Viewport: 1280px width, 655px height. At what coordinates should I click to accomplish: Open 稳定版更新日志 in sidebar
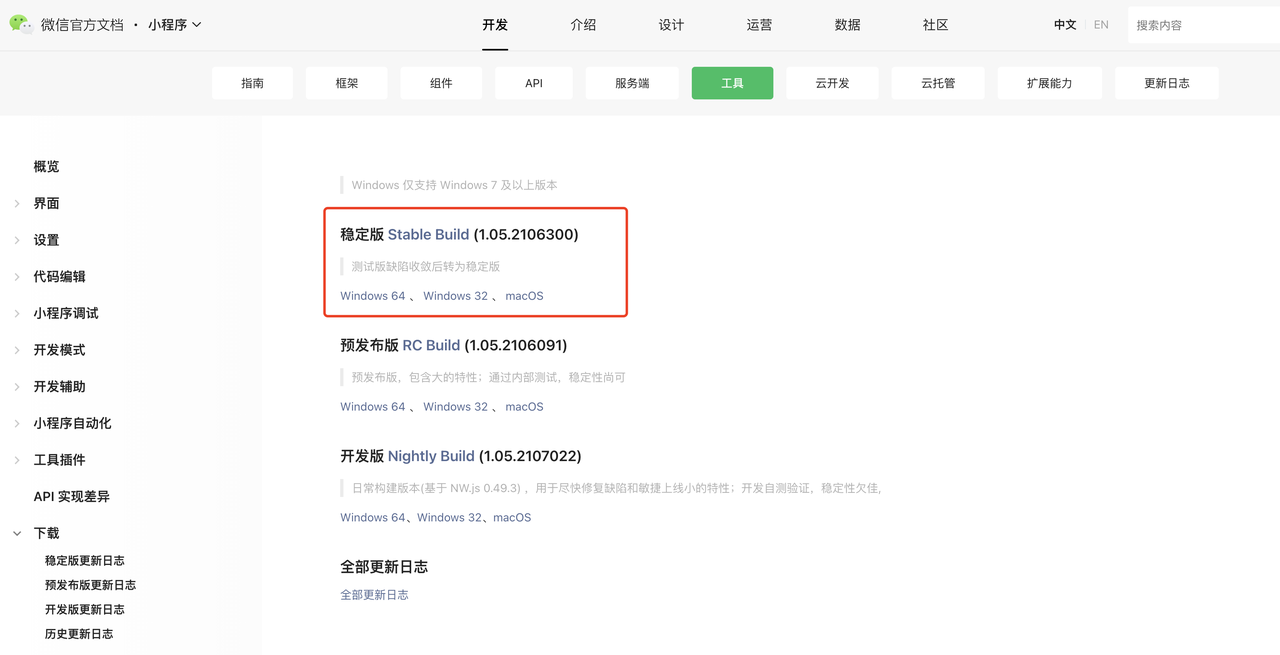click(x=85, y=561)
